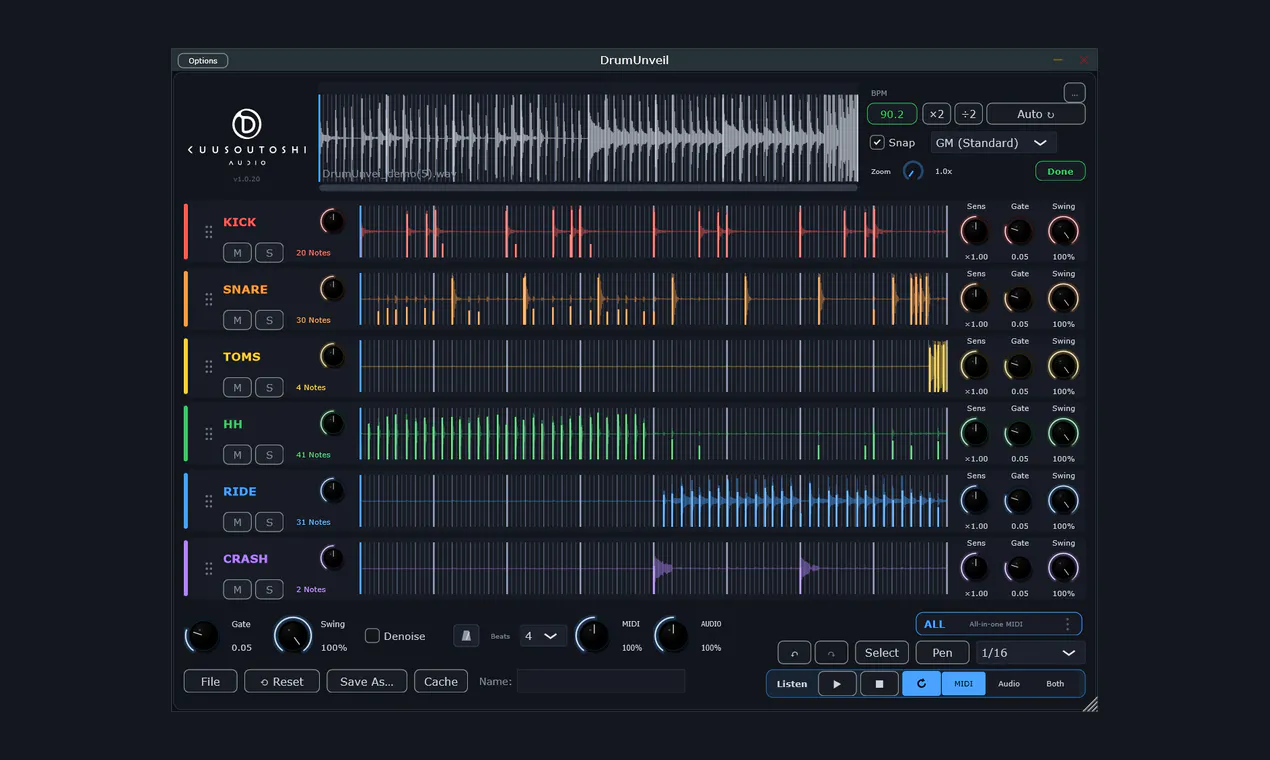The image size is (1270, 760).
Task: Double the tempo with ×2 button
Action: [936, 114]
